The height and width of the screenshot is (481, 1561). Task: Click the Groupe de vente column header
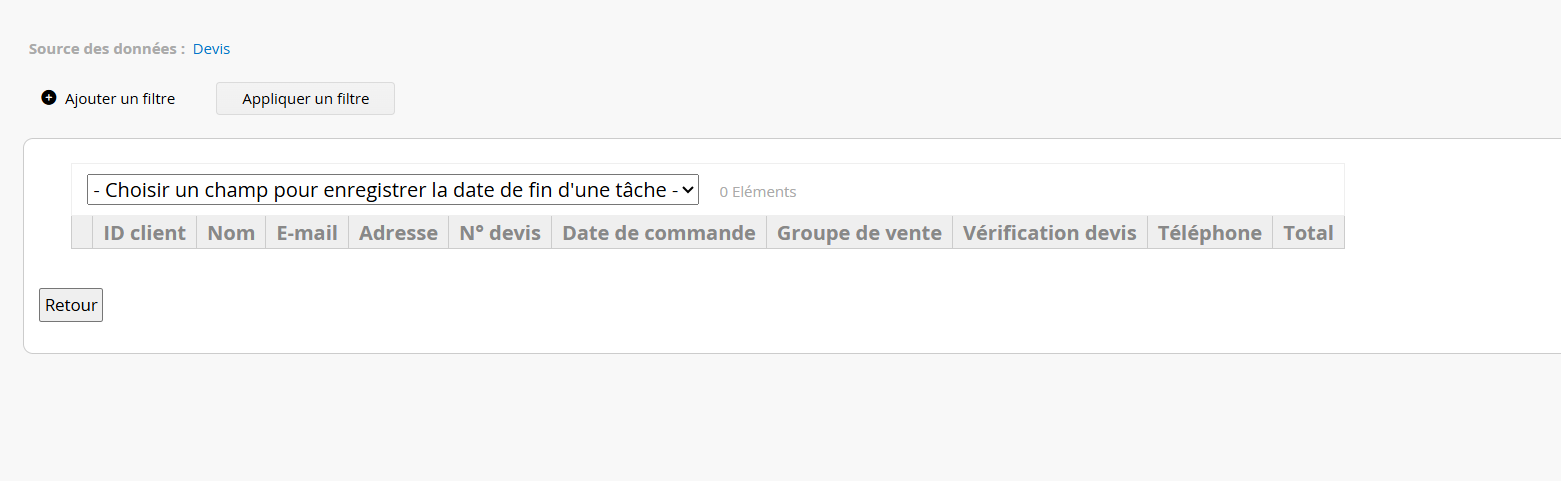859,233
